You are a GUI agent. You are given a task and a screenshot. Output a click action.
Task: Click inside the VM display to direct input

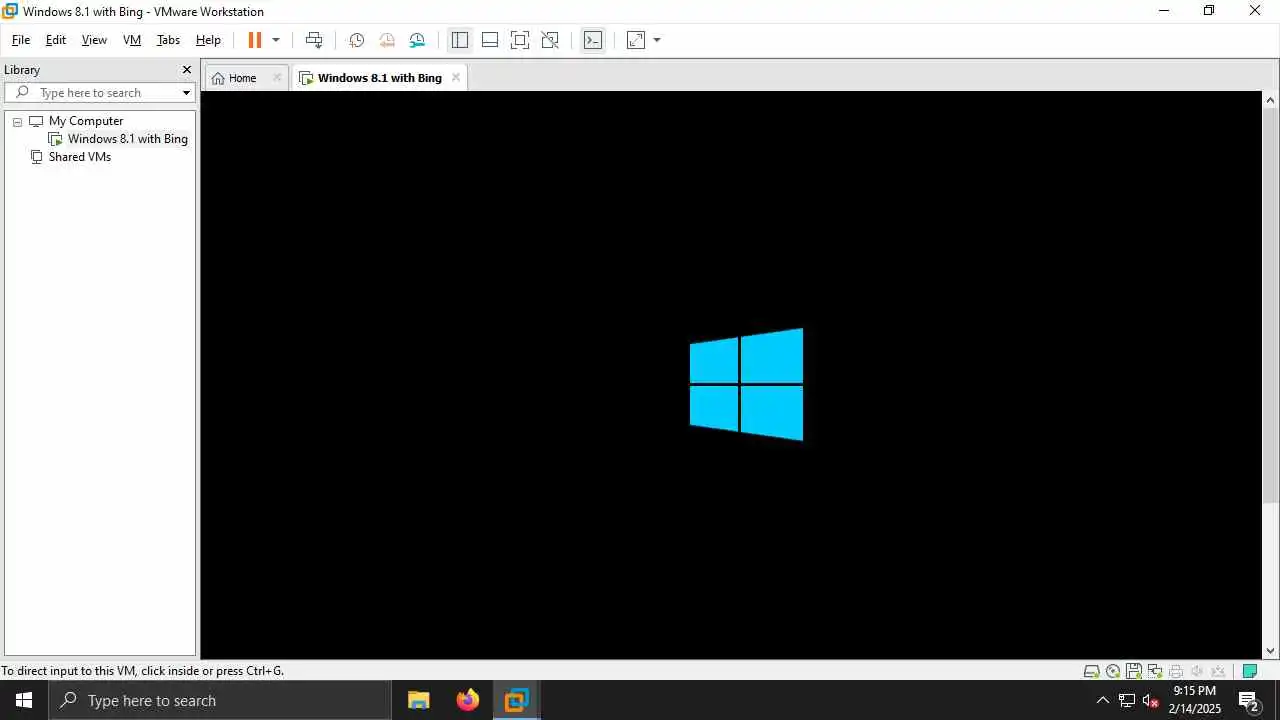pyautogui.click(x=731, y=375)
